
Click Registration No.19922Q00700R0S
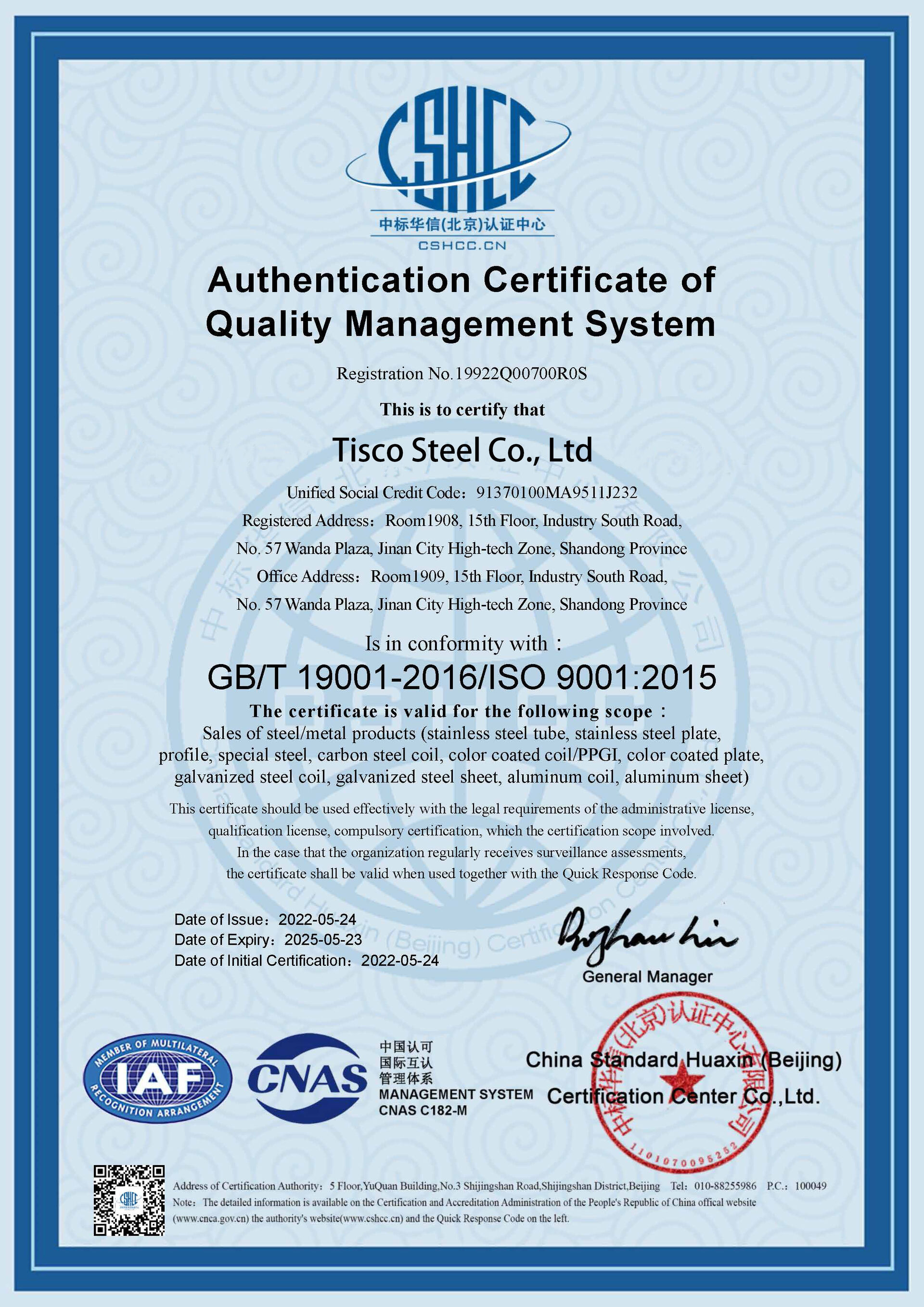click(x=462, y=374)
